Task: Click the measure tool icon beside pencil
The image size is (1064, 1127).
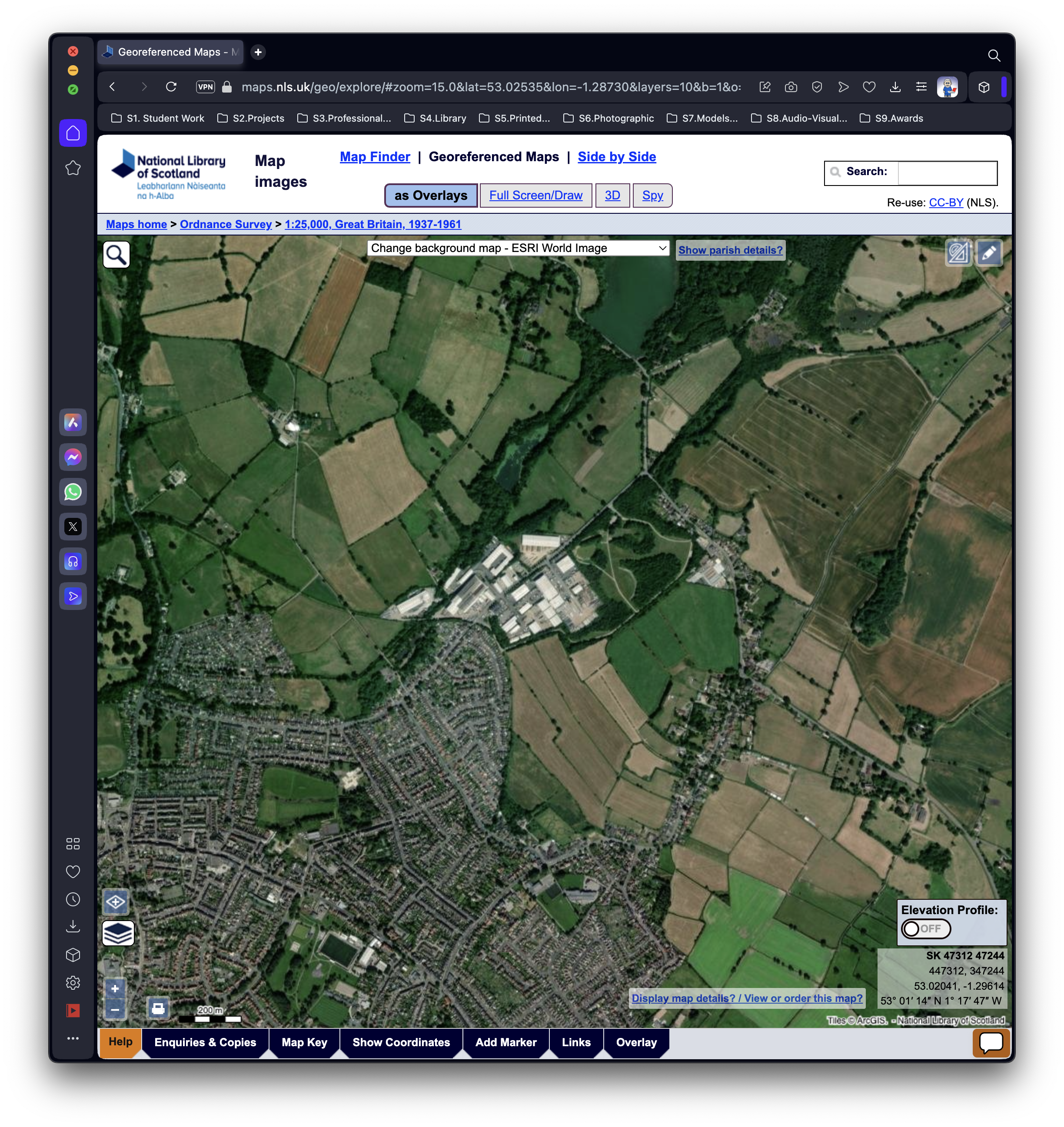Action: 958,253
